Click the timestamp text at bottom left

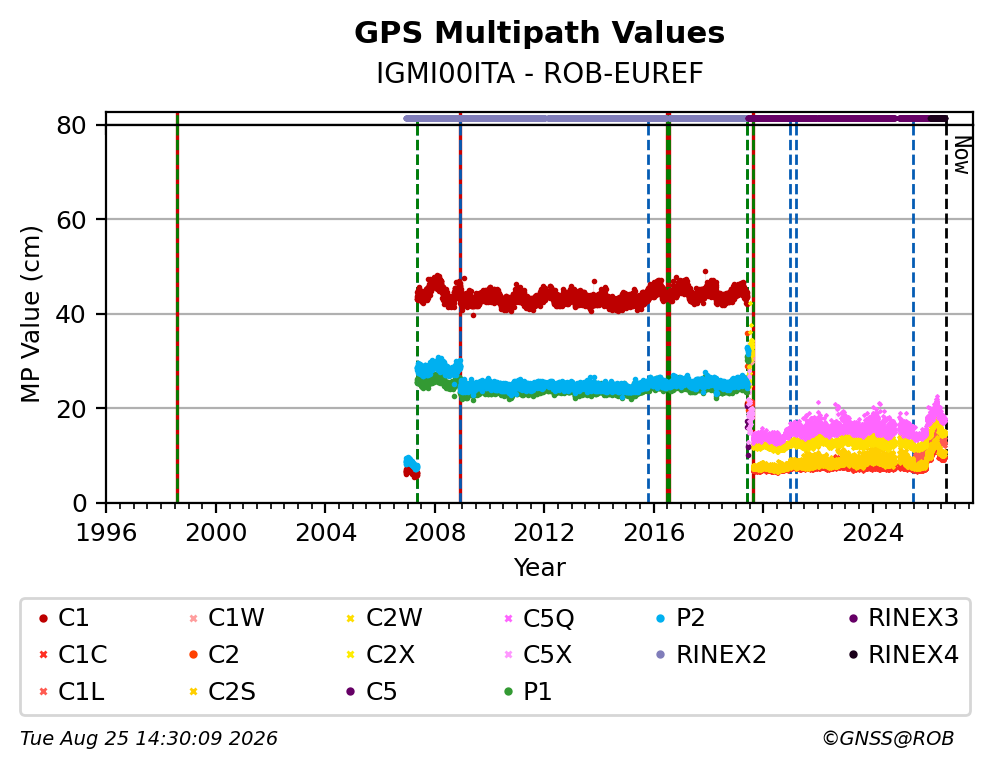[x=149, y=739]
